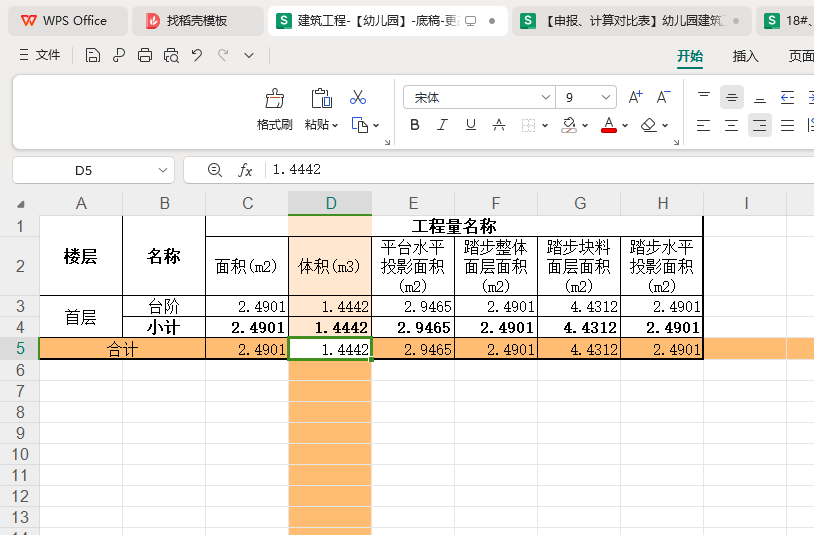Click the zoom magnifier in formula bar
This screenshot has height=535, width=814.
click(214, 170)
